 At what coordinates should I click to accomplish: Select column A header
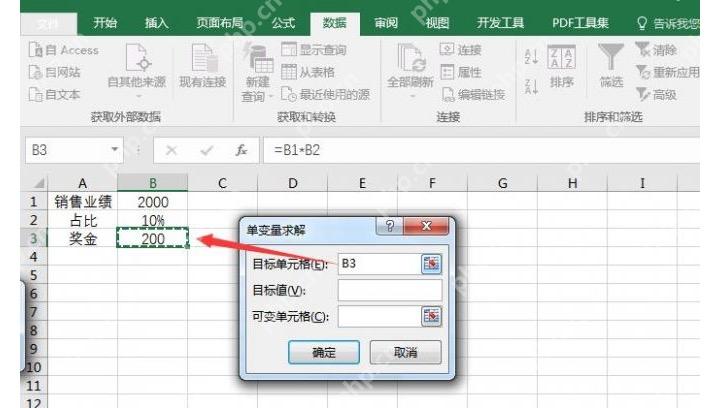coord(83,183)
